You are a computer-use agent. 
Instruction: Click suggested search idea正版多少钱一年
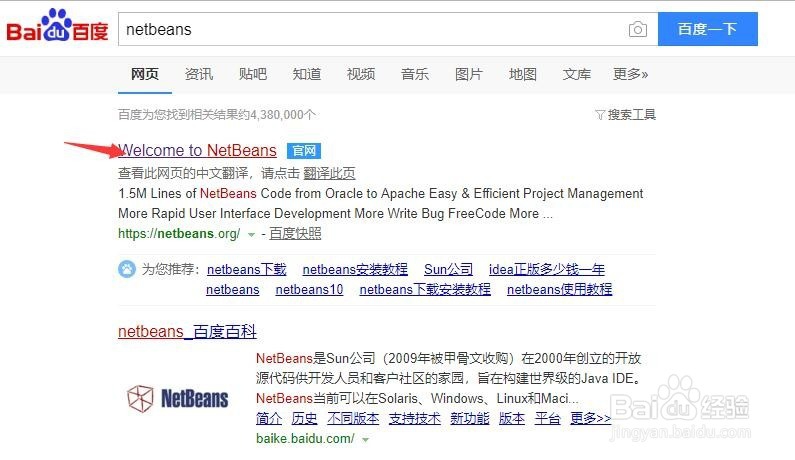click(x=547, y=269)
